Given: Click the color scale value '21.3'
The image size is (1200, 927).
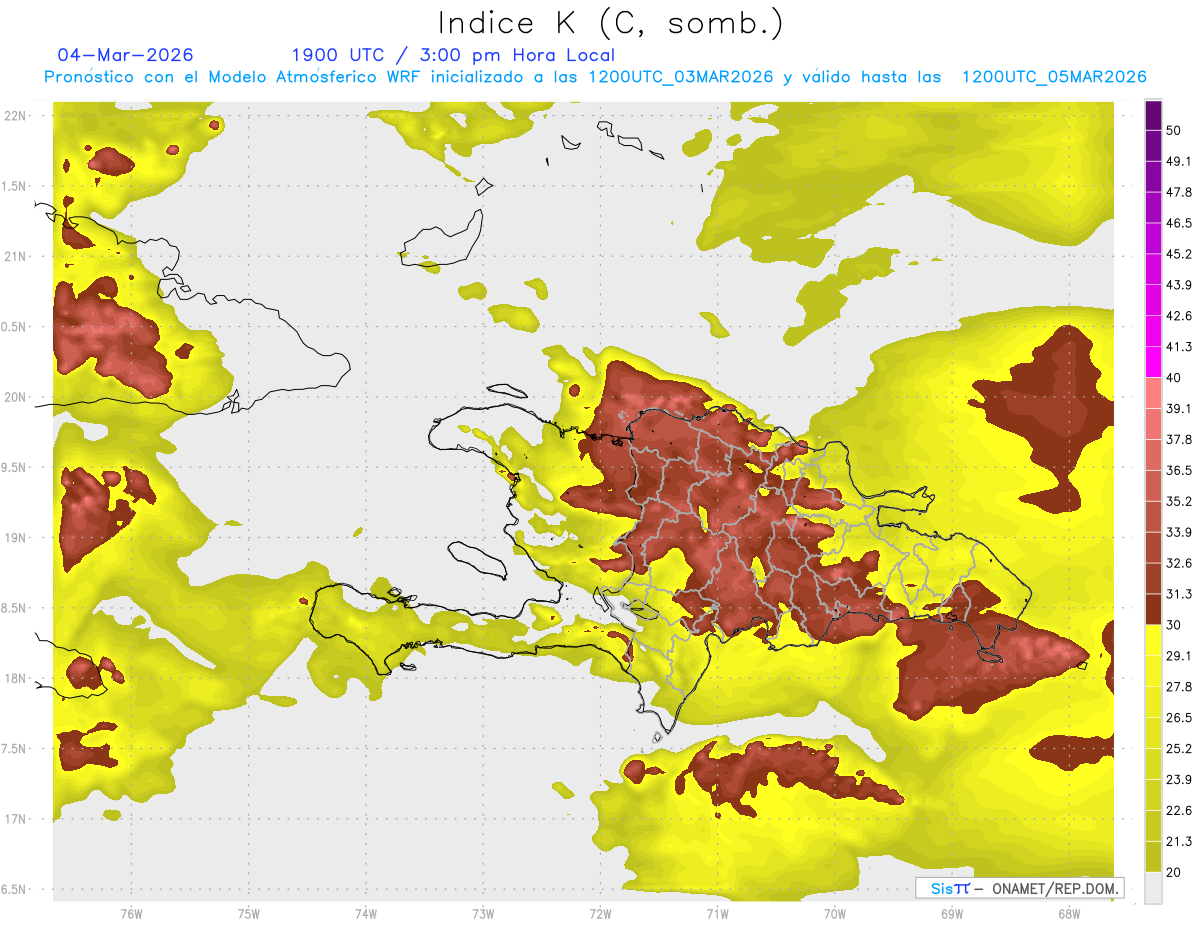Looking at the screenshot, I should (1179, 842).
